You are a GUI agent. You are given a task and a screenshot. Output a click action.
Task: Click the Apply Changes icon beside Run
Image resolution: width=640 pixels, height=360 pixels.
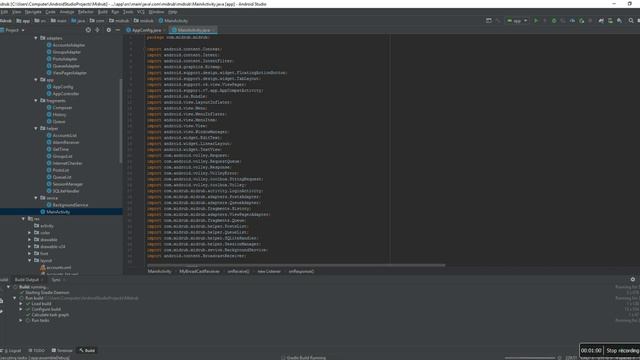pyautogui.click(x=545, y=20)
